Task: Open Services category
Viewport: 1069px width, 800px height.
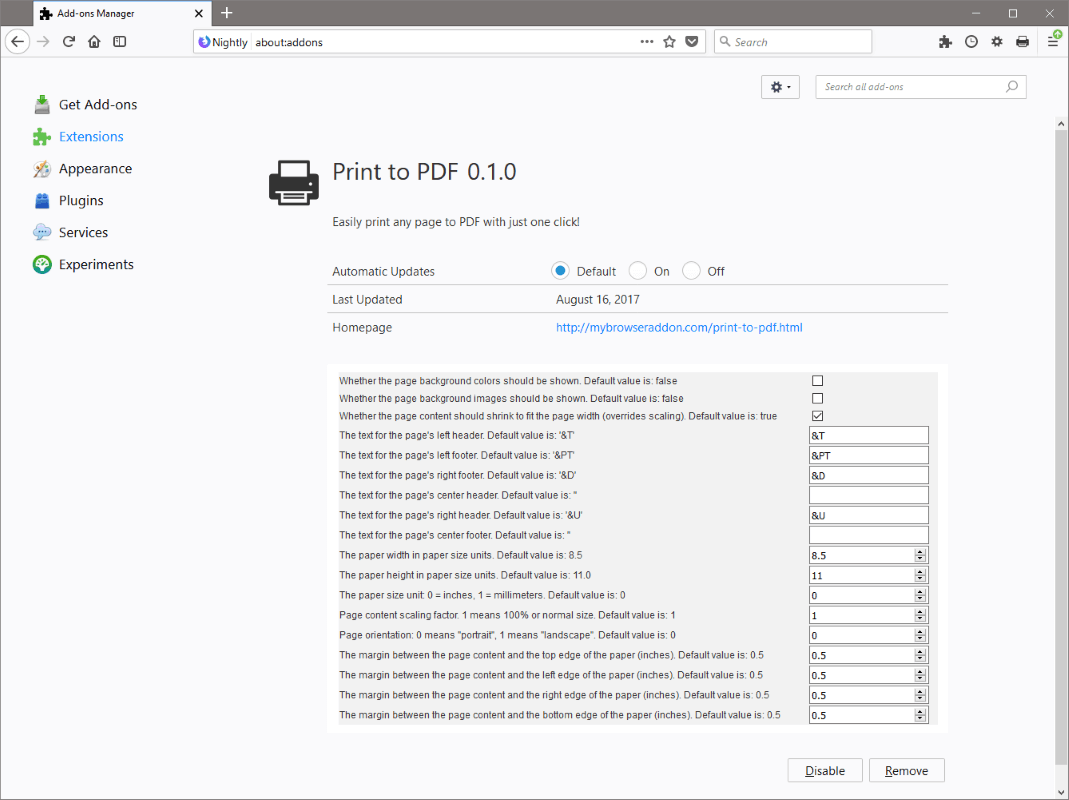Action: point(70,233)
